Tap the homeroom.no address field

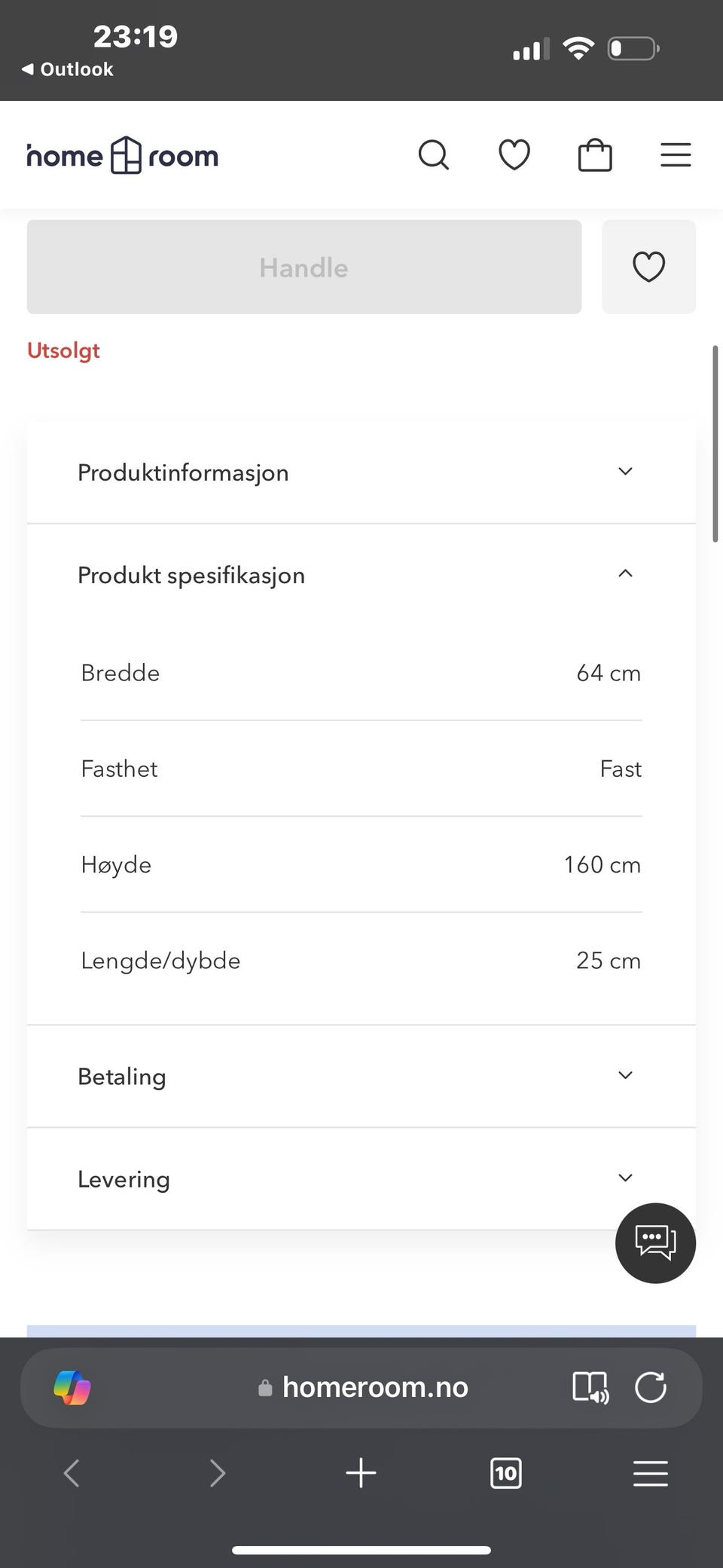point(374,1387)
